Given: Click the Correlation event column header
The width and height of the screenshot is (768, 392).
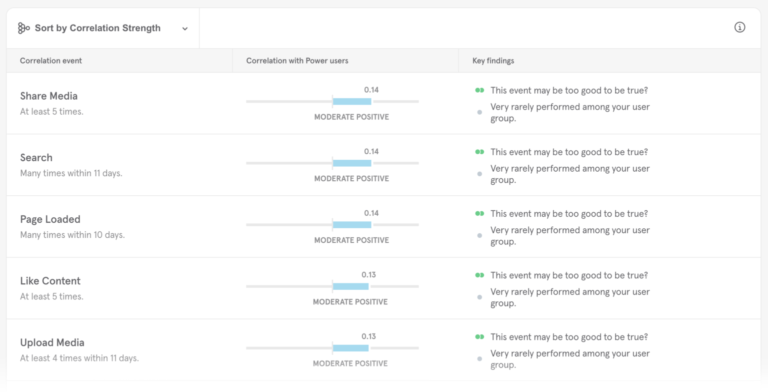Looking at the screenshot, I should click(51, 61).
